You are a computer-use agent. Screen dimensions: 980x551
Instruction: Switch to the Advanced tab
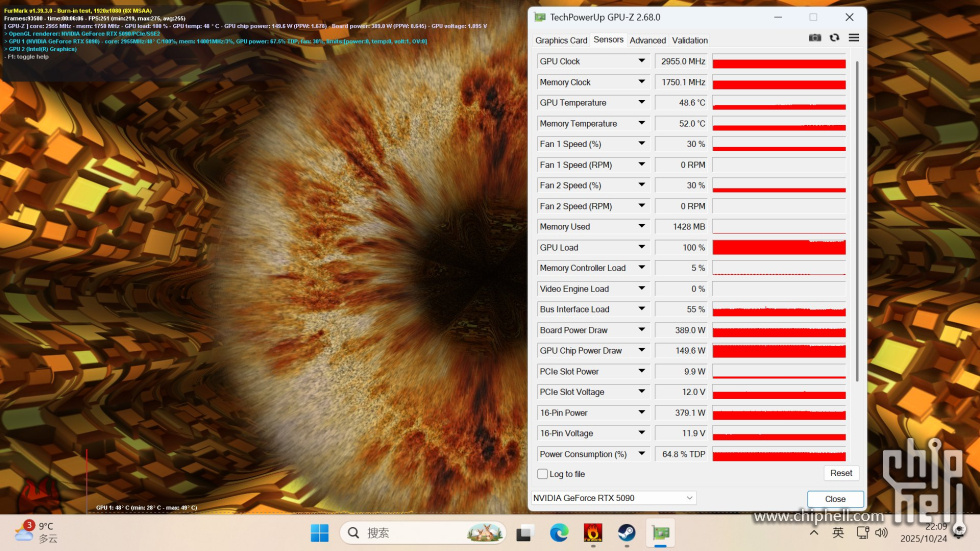[647, 40]
